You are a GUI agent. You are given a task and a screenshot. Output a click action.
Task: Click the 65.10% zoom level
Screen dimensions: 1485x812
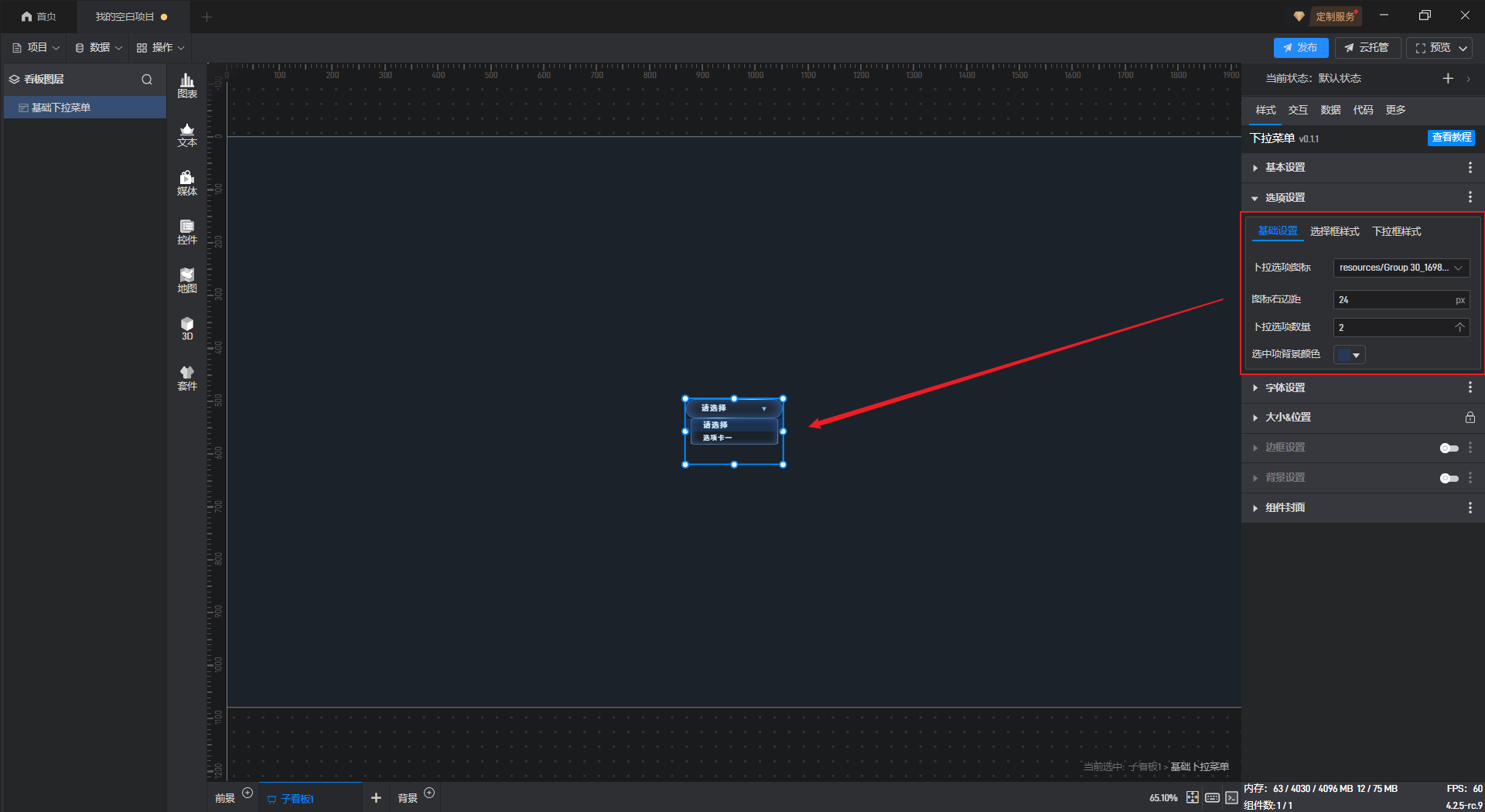[x=1163, y=798]
